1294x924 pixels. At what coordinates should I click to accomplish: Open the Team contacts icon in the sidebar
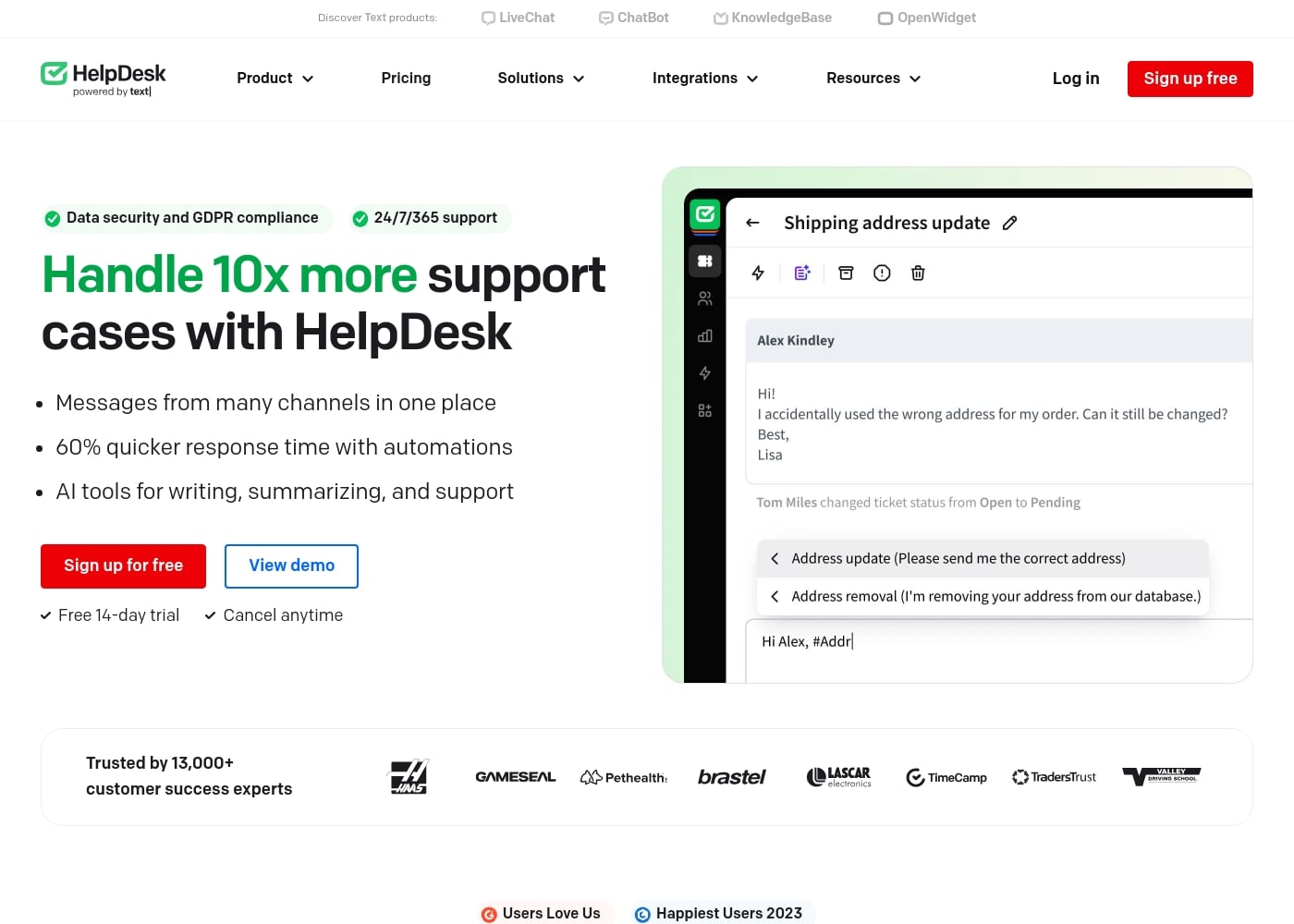click(704, 298)
